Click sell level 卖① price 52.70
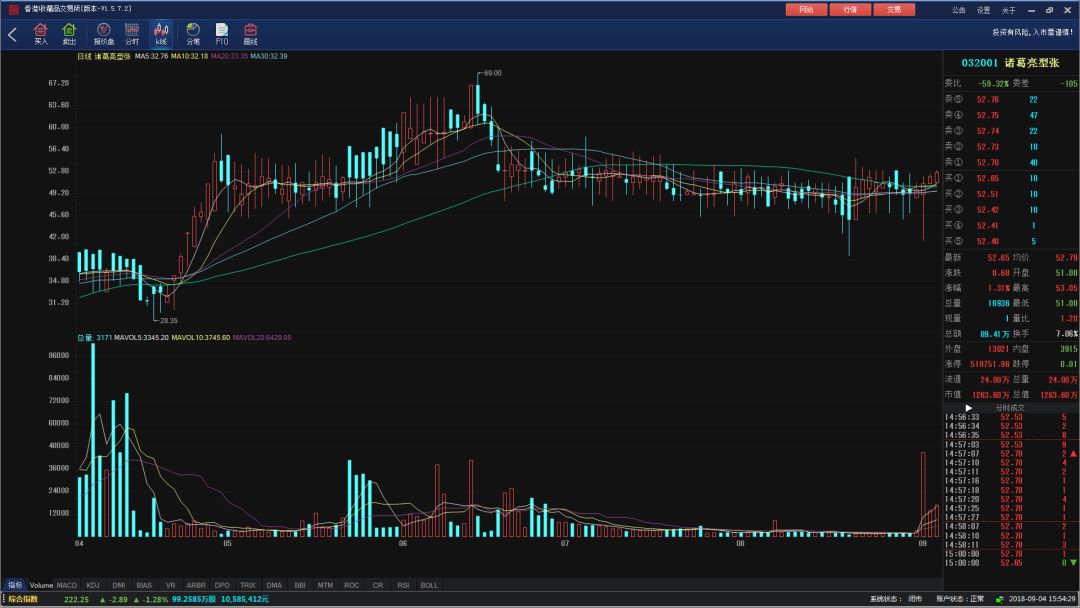This screenshot has width=1080, height=608. click(988, 163)
